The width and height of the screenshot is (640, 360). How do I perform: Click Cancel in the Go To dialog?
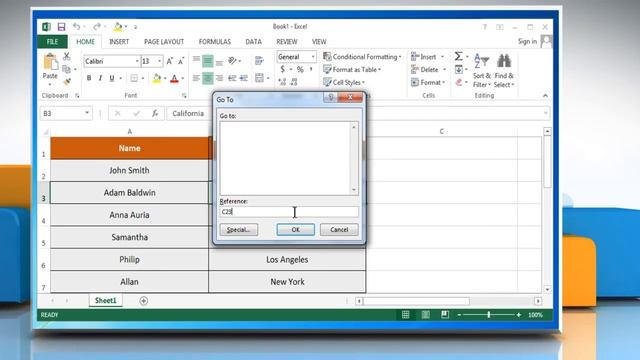pyautogui.click(x=339, y=230)
